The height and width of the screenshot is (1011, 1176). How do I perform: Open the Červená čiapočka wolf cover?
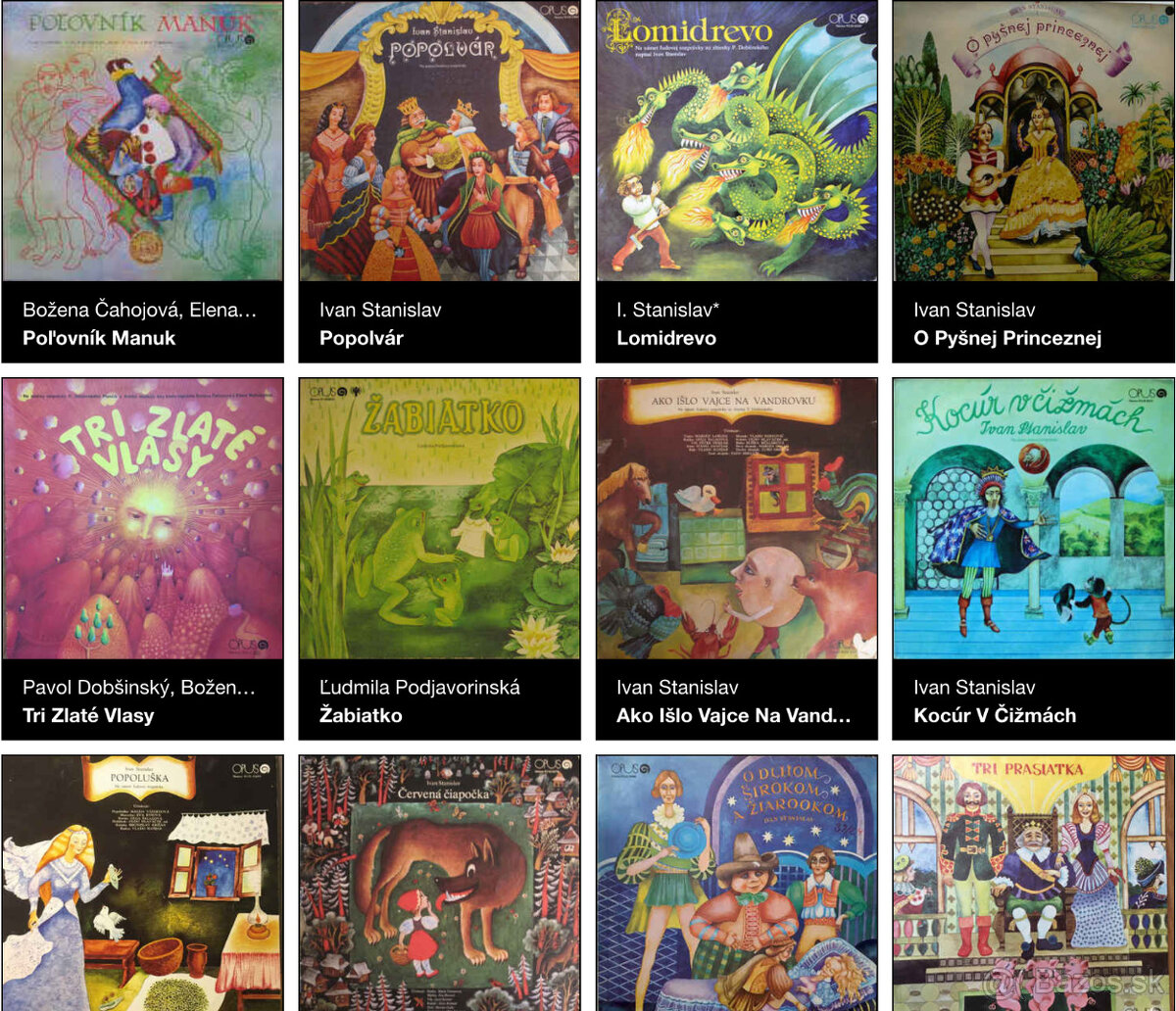click(439, 883)
